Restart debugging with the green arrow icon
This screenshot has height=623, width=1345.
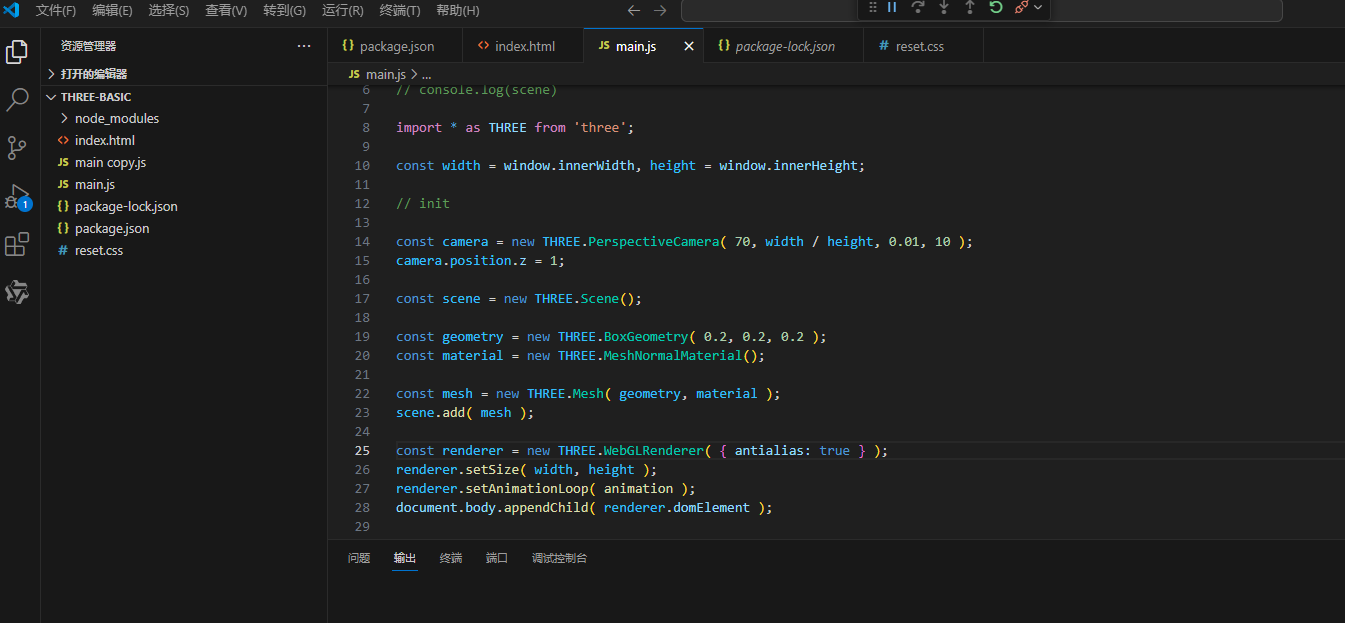pyautogui.click(x=996, y=8)
